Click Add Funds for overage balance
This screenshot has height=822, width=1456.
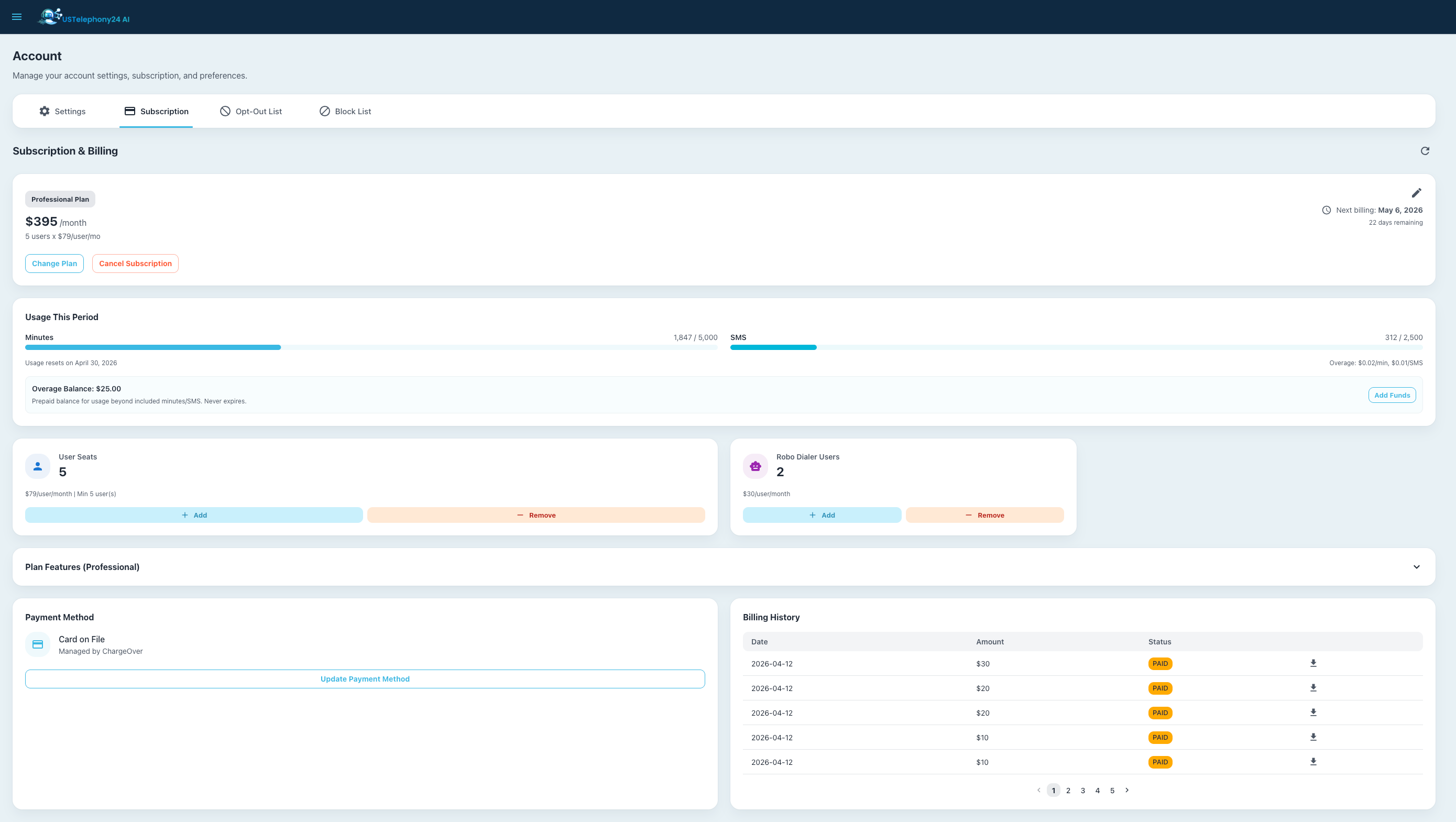coord(1392,395)
